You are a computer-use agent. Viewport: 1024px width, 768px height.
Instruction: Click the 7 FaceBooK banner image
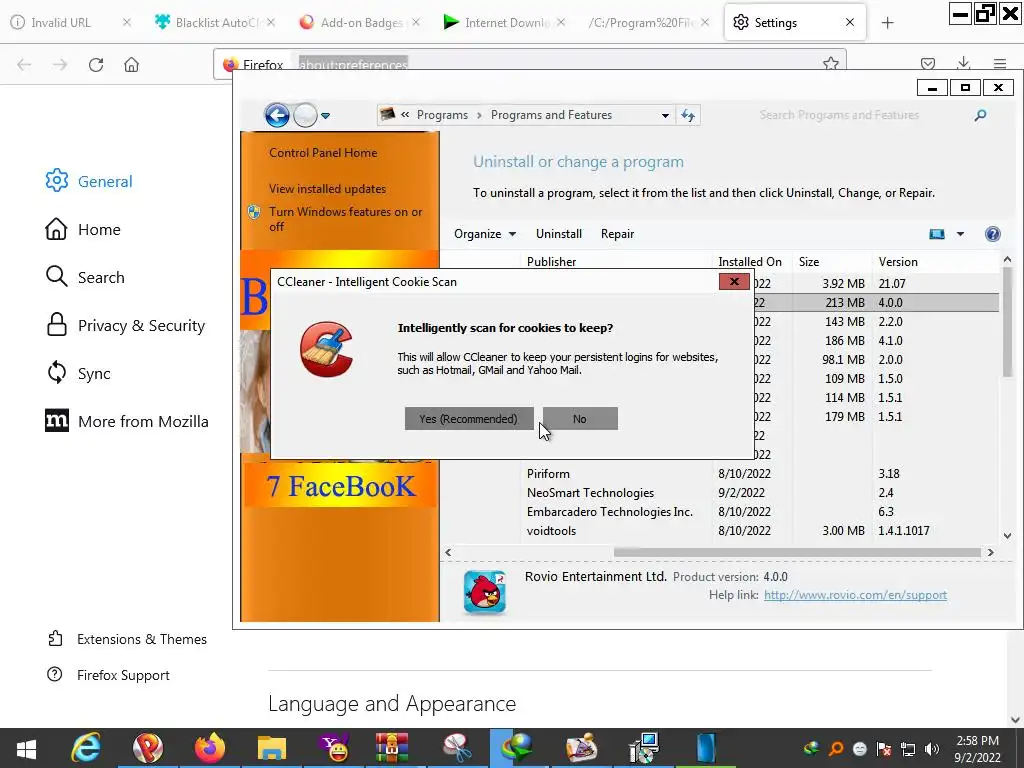[340, 485]
